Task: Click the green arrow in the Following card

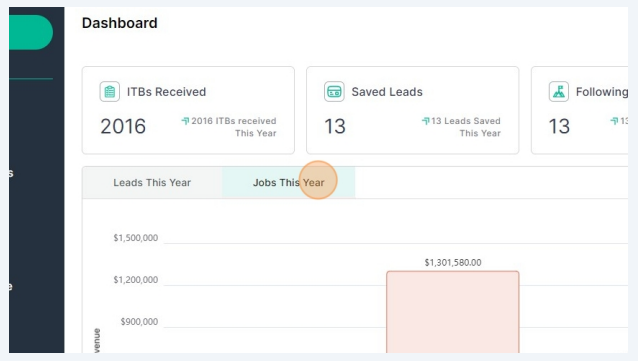Action: tap(614, 121)
